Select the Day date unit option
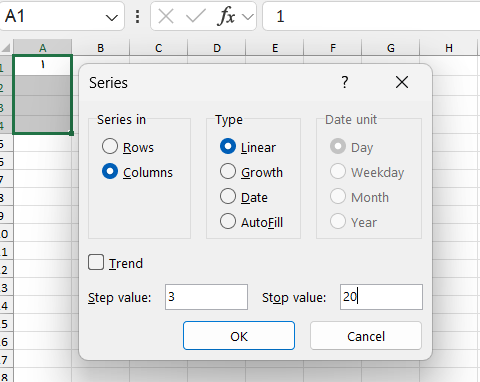The image size is (480, 382). point(338,146)
